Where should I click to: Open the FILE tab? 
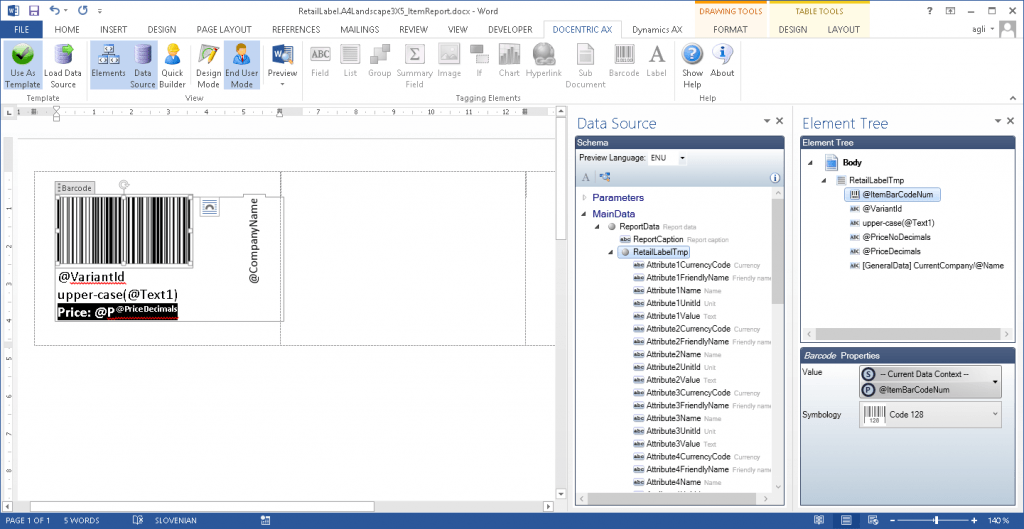[x=22, y=29]
